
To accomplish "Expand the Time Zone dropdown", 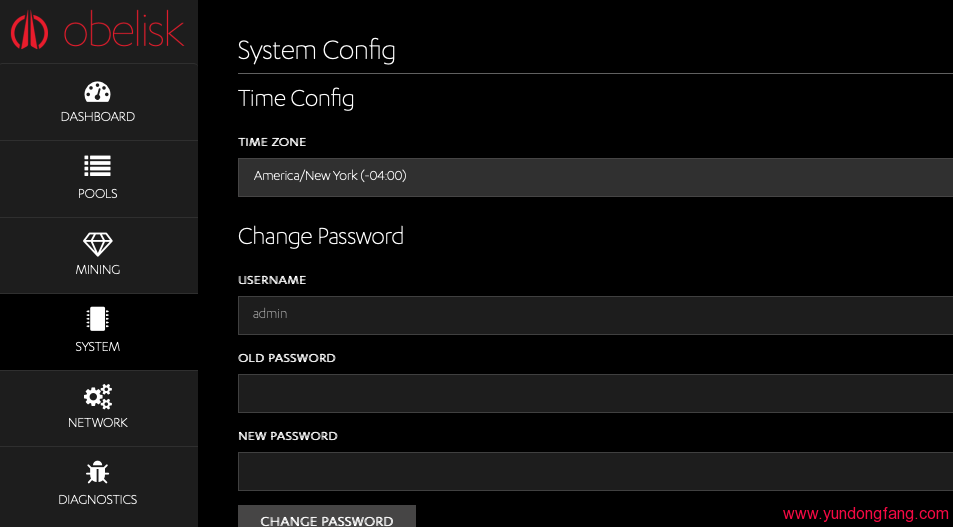I will [595, 176].
